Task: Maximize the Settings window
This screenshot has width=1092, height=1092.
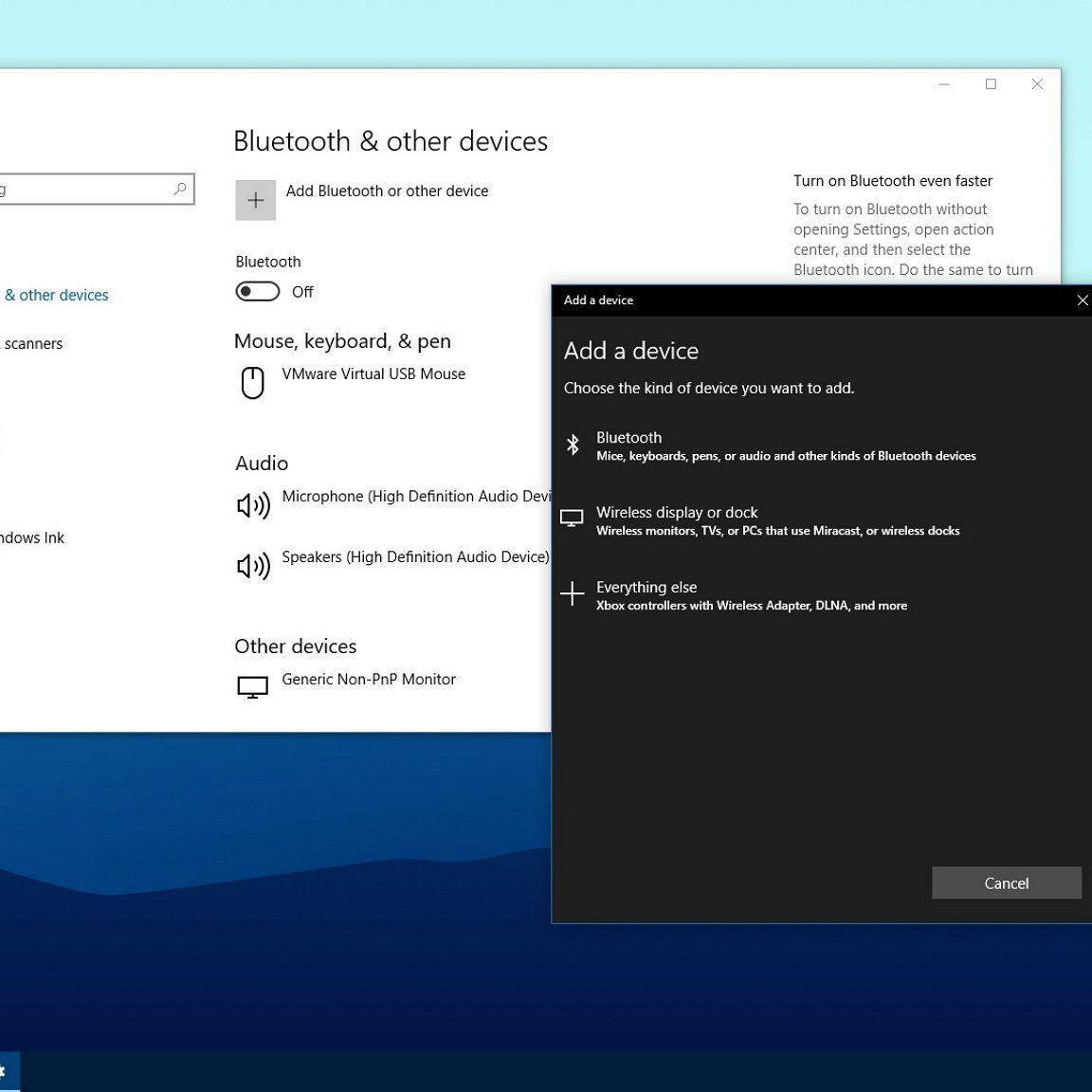Action: click(991, 84)
